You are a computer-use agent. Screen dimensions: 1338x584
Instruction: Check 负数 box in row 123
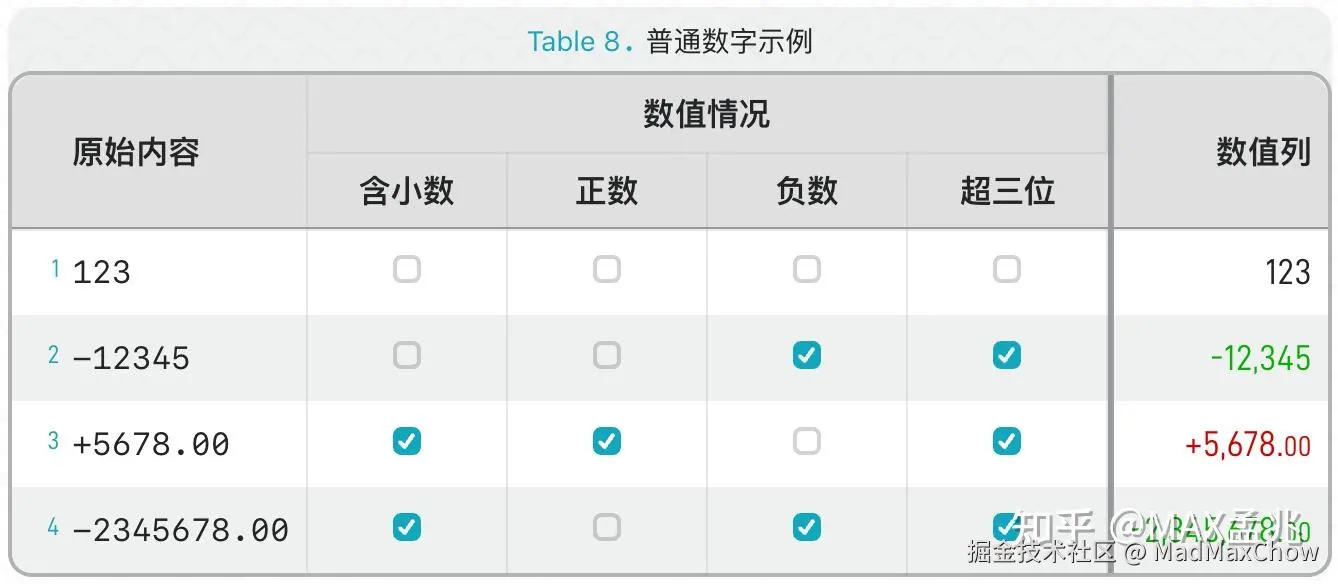[806, 269]
